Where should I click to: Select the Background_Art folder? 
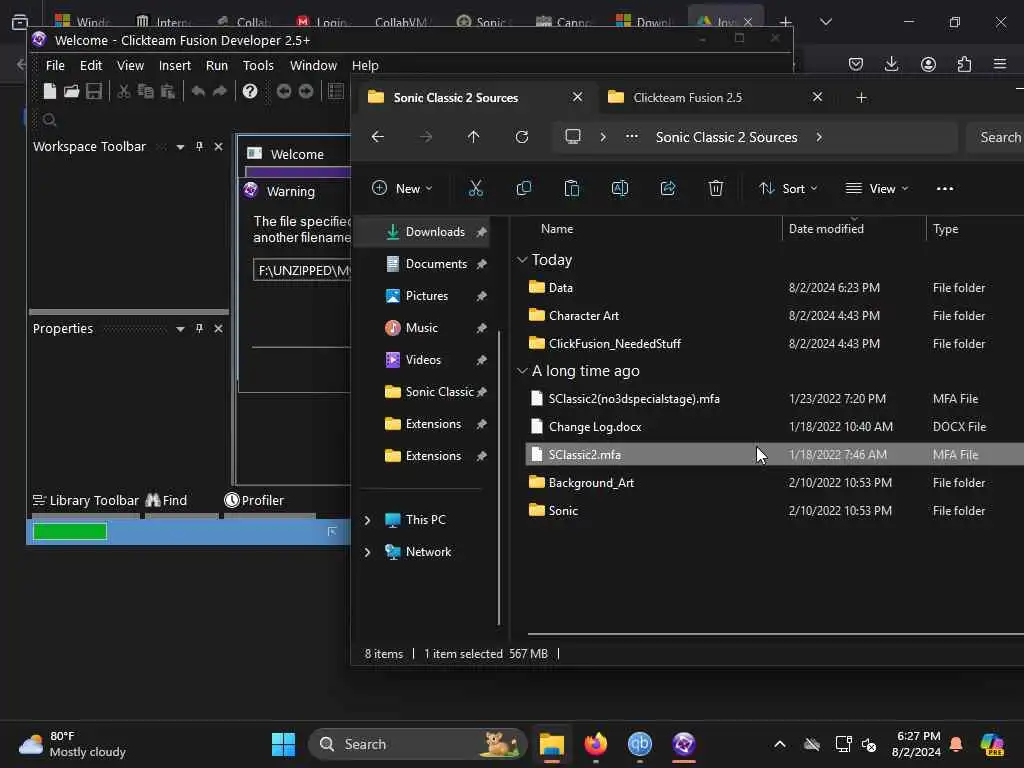775,483
